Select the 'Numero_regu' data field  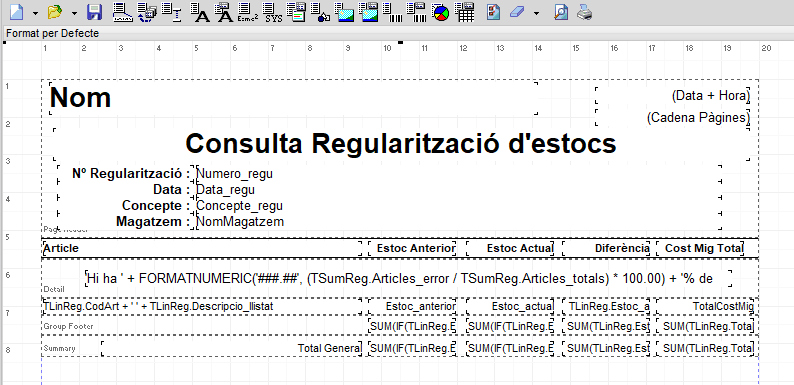tap(458, 174)
